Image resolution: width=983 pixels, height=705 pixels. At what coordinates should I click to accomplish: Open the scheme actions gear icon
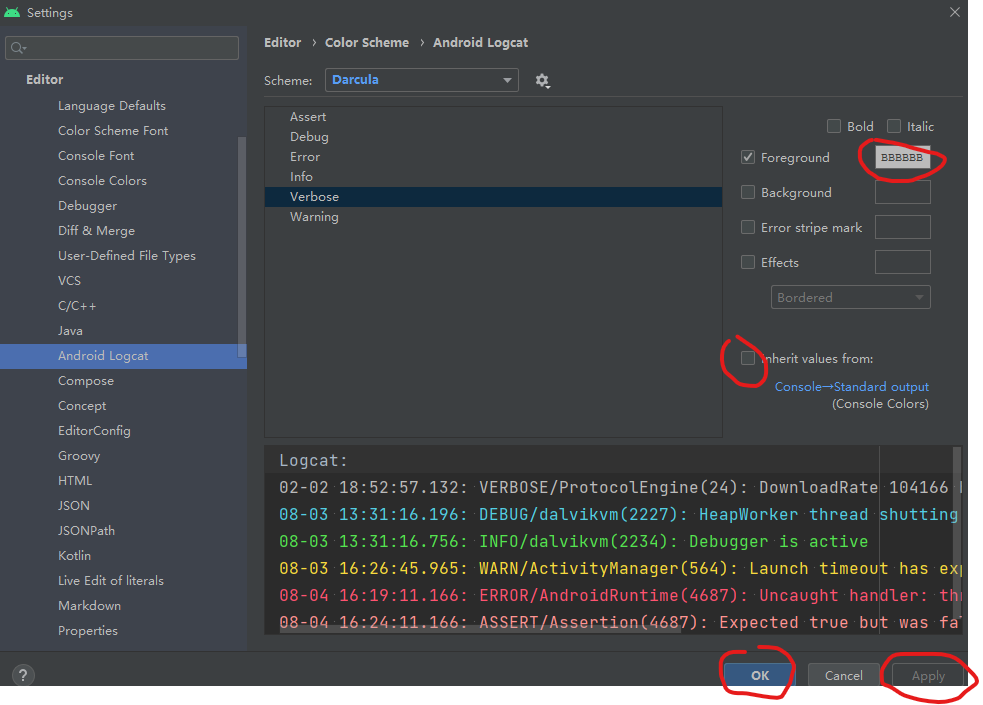[542, 81]
